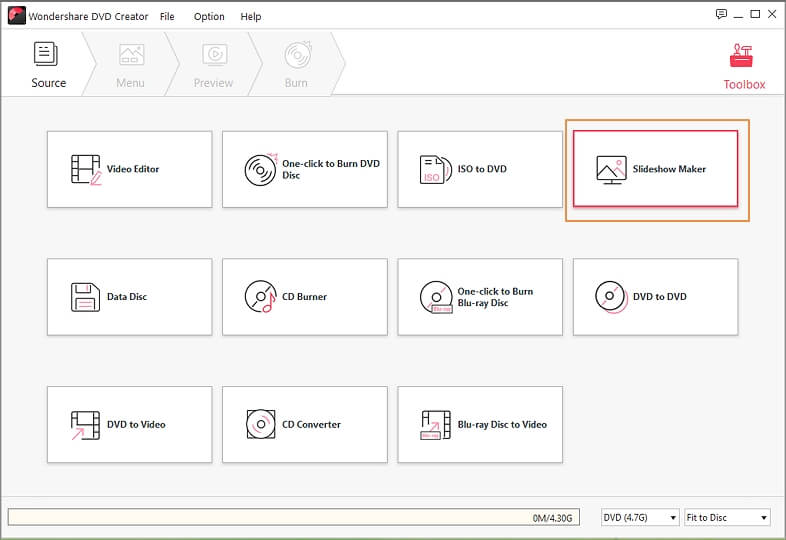The image size is (786, 540).
Task: Open the Option menu
Action: coord(209,17)
